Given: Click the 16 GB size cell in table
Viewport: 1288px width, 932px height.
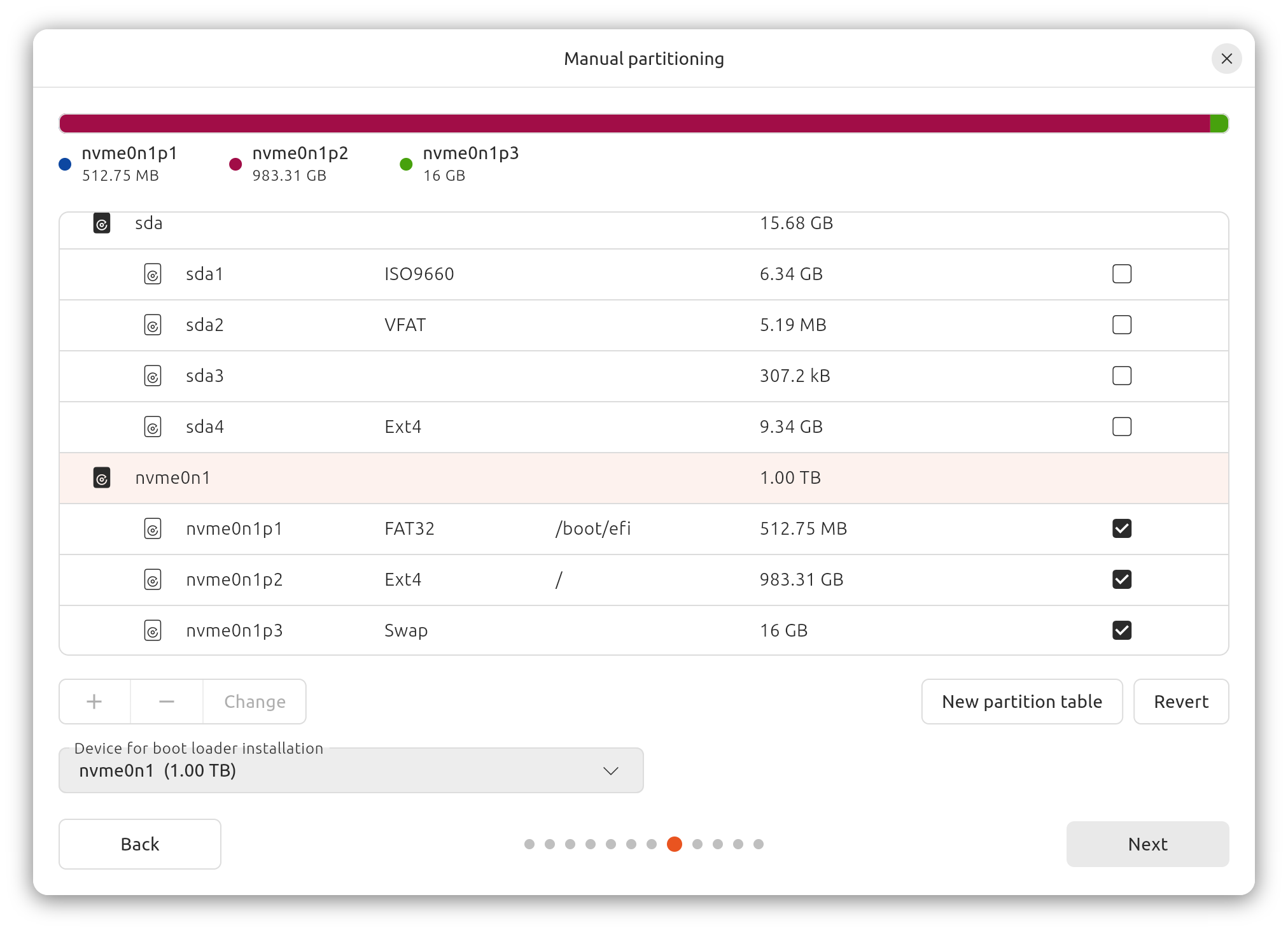Looking at the screenshot, I should click(783, 631).
